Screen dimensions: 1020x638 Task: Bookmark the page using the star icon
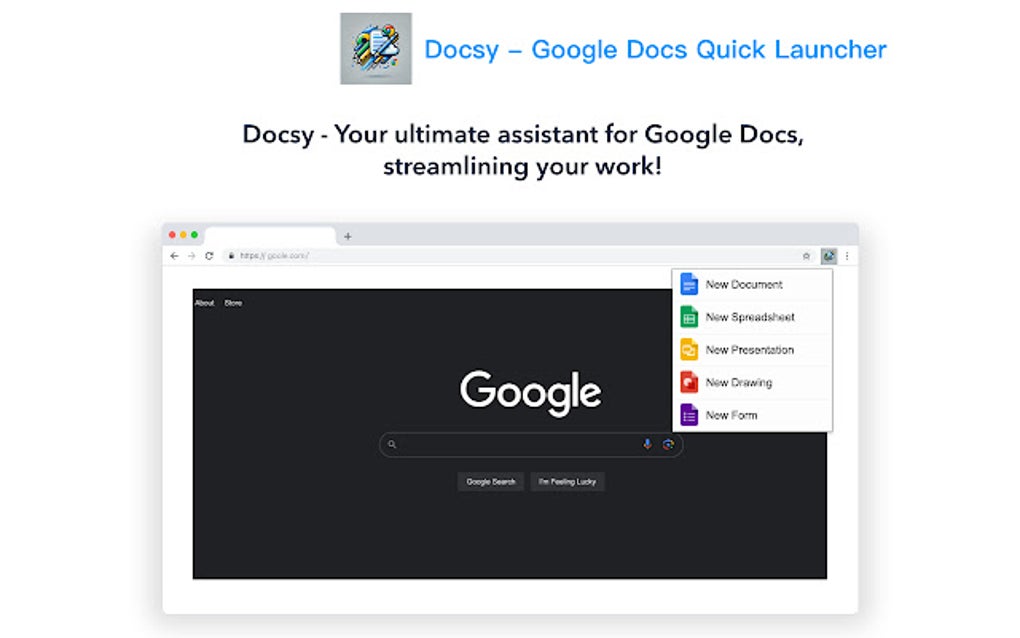(x=807, y=256)
